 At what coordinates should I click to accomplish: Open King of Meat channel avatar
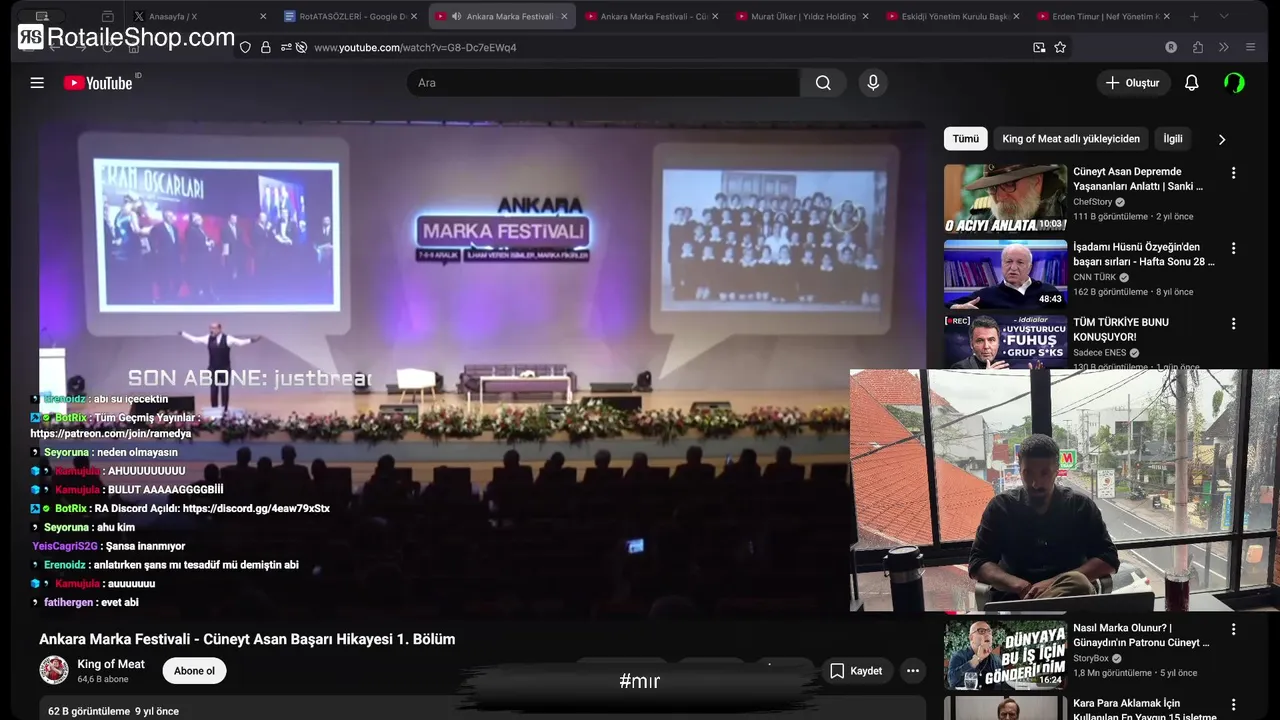[x=54, y=670]
